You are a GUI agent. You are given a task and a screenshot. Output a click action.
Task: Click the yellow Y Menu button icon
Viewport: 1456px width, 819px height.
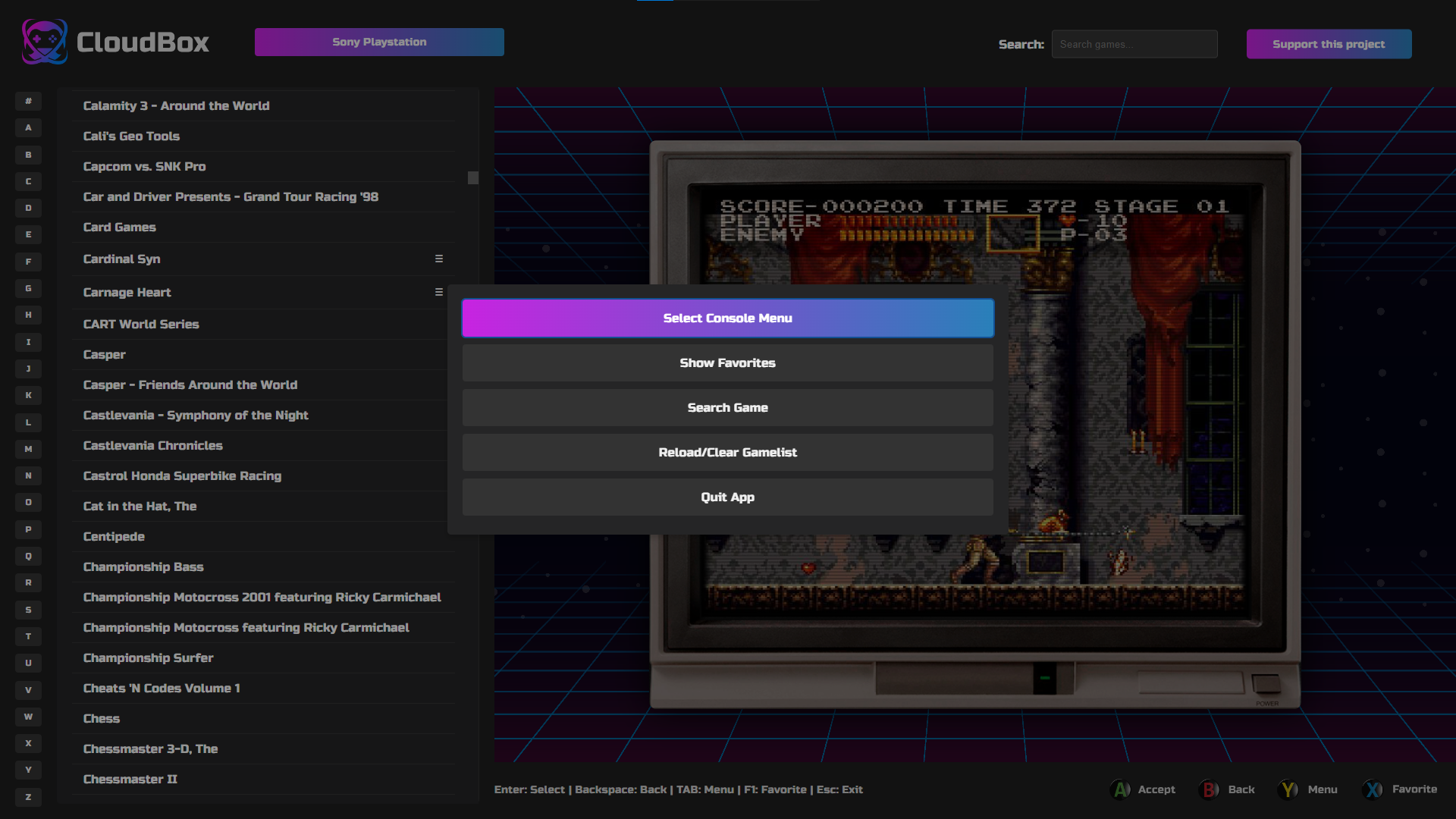[x=1288, y=789]
